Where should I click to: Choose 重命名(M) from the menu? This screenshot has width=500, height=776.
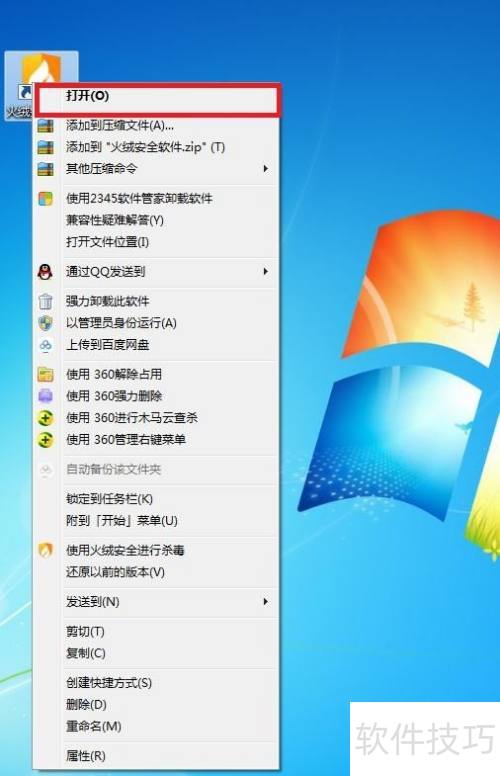point(156,727)
